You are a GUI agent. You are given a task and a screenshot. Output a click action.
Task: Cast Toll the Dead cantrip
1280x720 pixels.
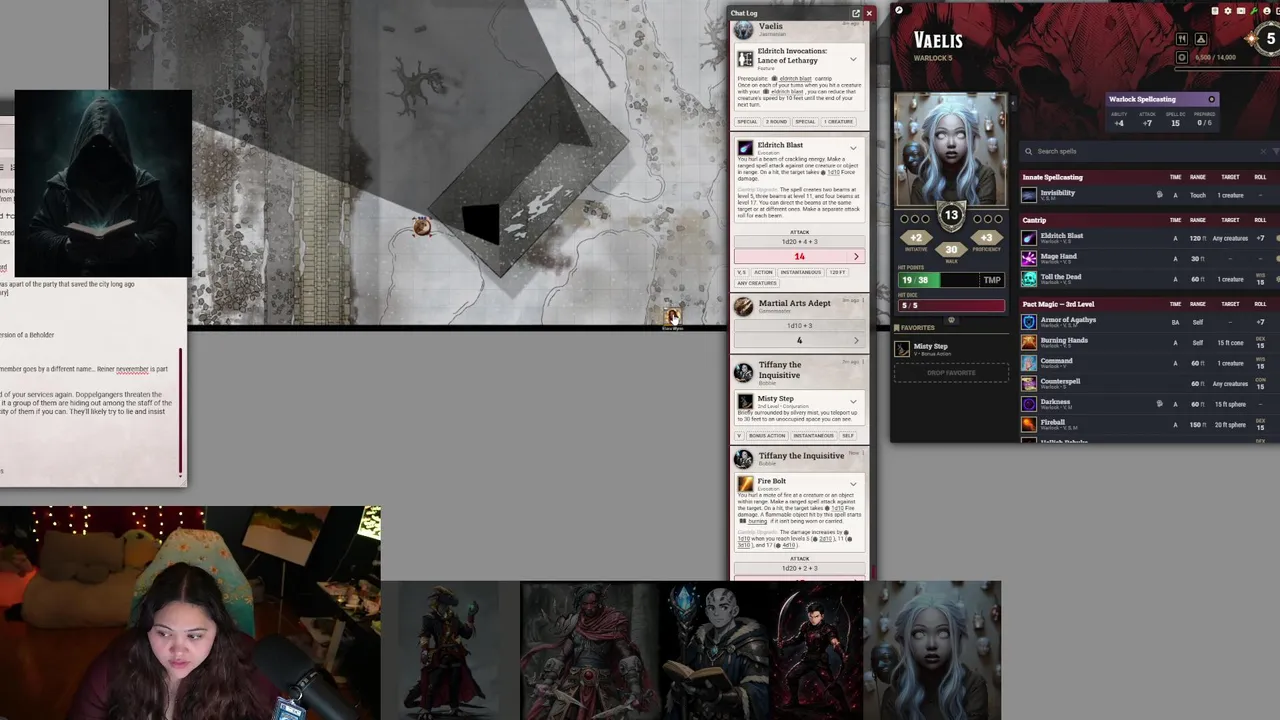[1029, 279]
